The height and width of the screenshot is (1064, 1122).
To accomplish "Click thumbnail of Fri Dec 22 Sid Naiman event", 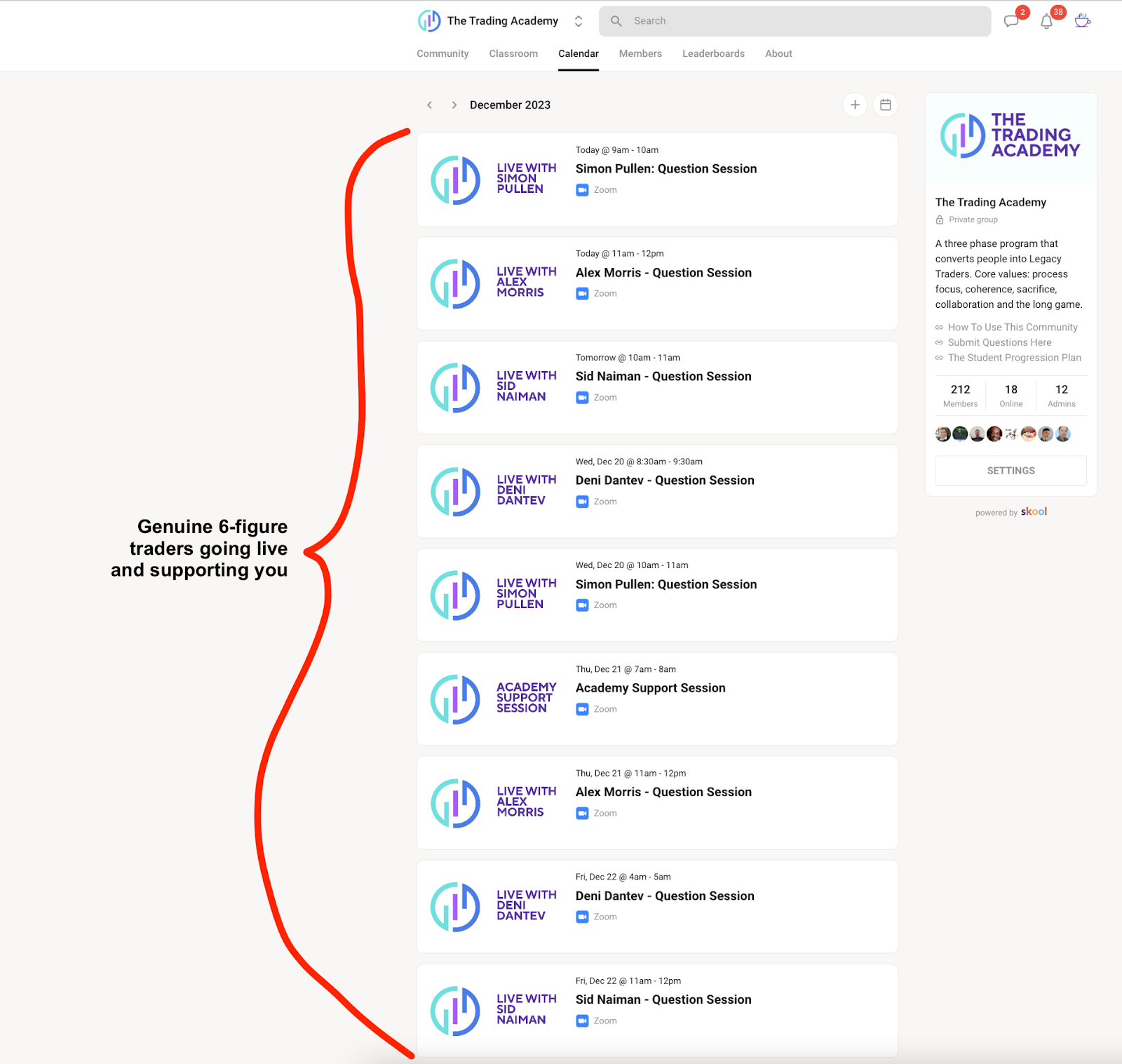I will [494, 1010].
